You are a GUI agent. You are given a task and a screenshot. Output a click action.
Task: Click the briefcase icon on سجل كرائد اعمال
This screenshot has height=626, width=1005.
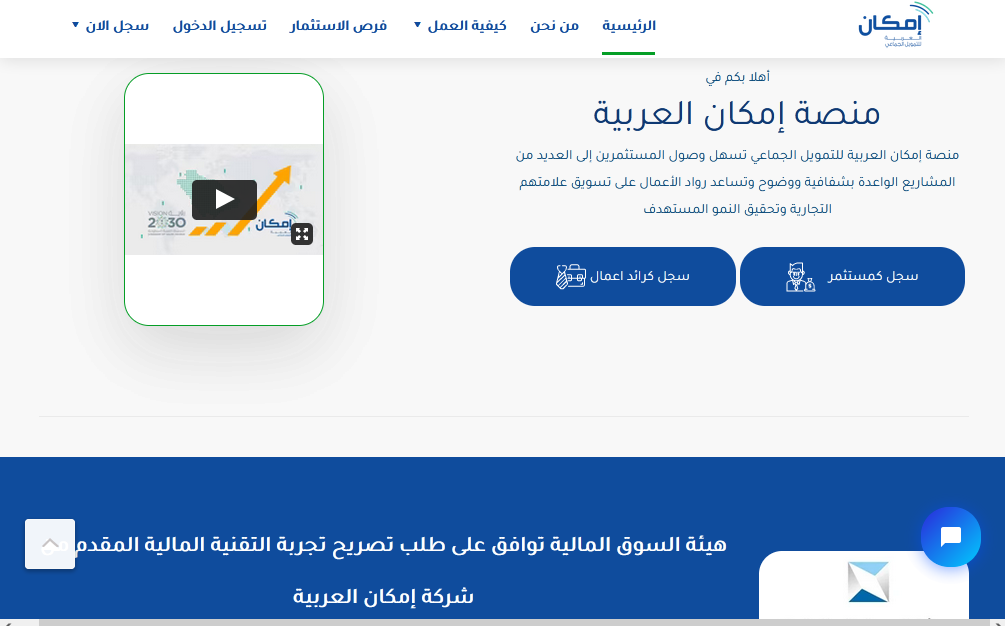(x=570, y=277)
